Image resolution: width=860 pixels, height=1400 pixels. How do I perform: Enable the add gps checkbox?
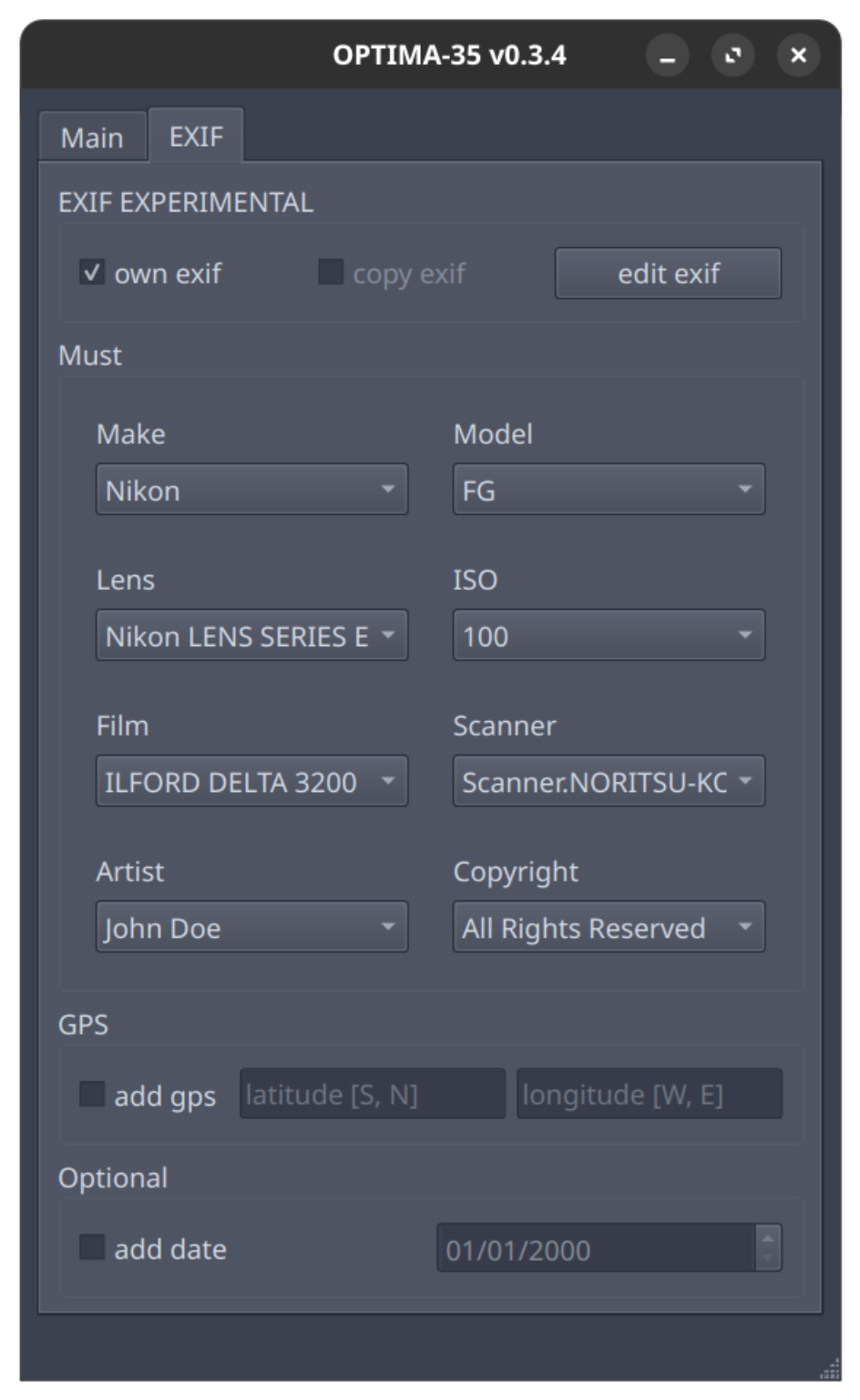pos(92,1094)
